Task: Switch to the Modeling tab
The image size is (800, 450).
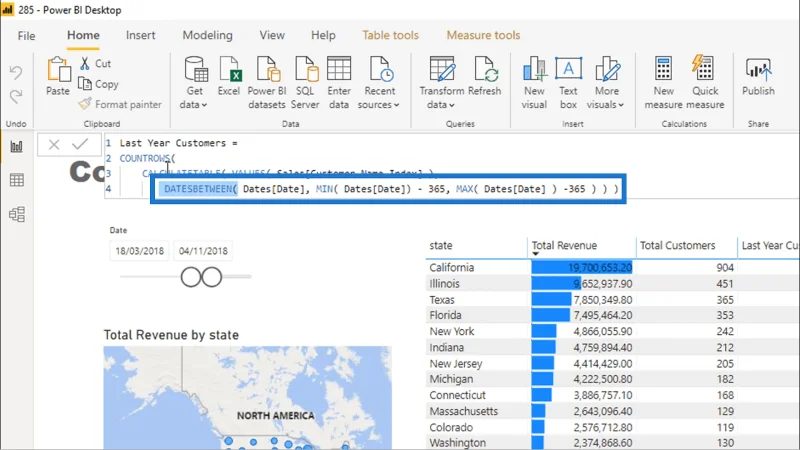Action: click(x=208, y=35)
